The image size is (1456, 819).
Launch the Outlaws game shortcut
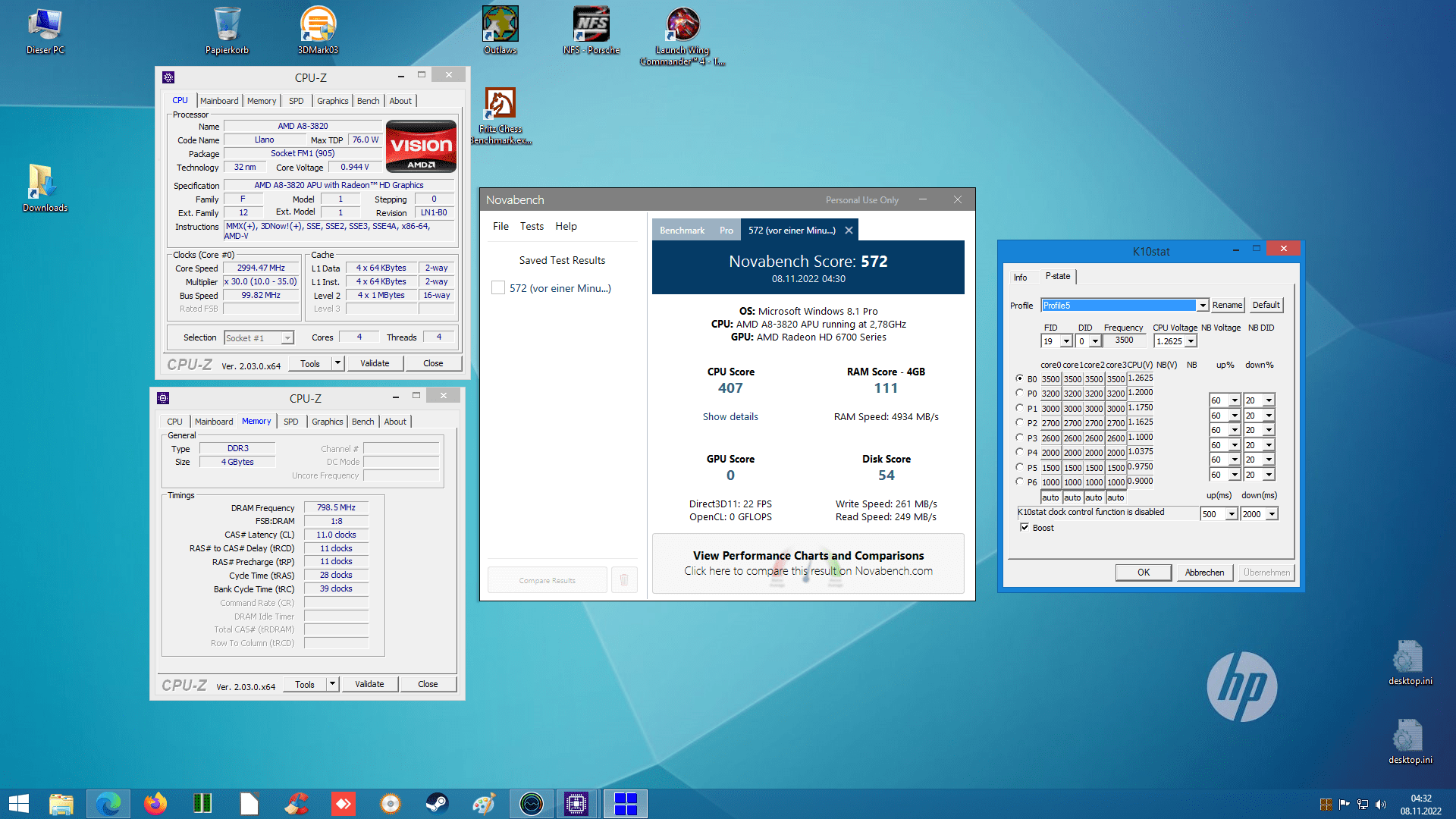[500, 32]
